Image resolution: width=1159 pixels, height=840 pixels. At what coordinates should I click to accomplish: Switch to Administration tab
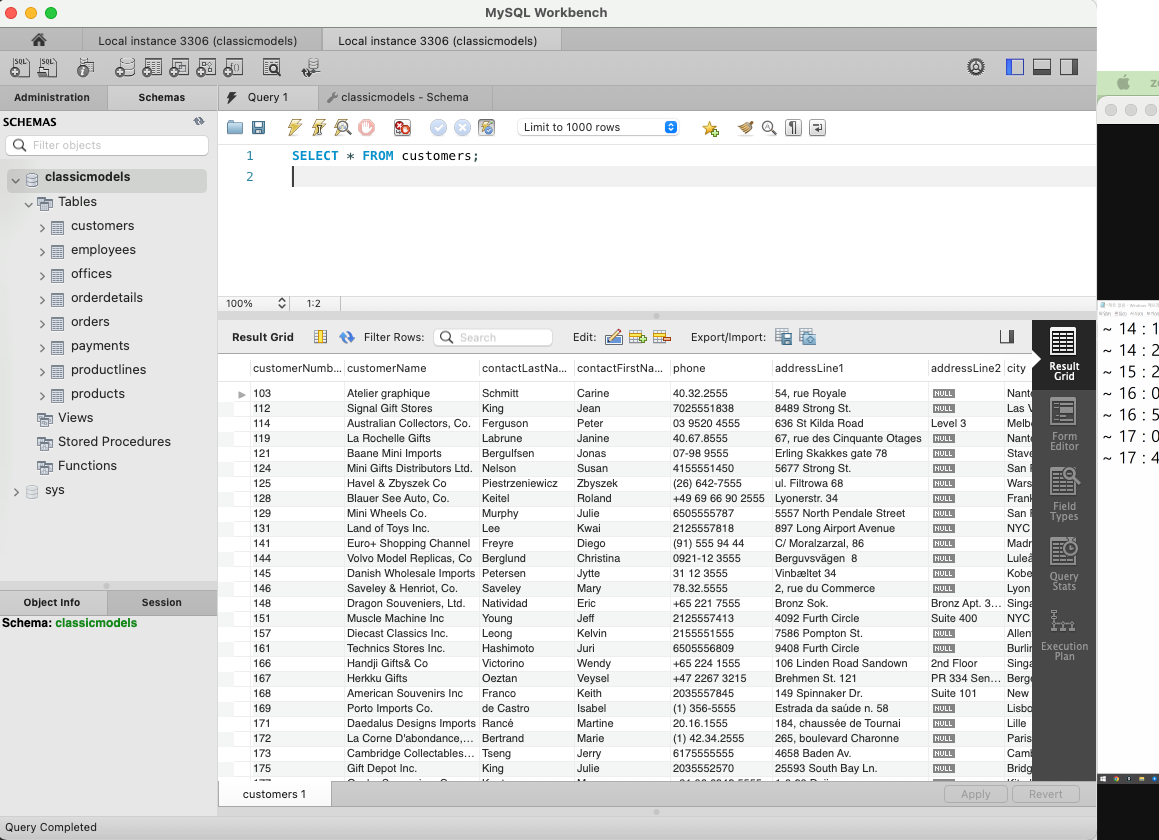point(52,98)
